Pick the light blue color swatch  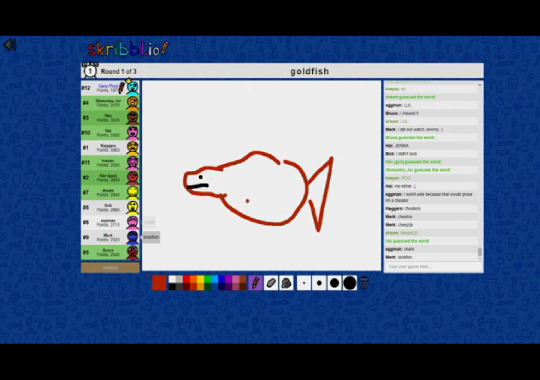click(x=215, y=279)
